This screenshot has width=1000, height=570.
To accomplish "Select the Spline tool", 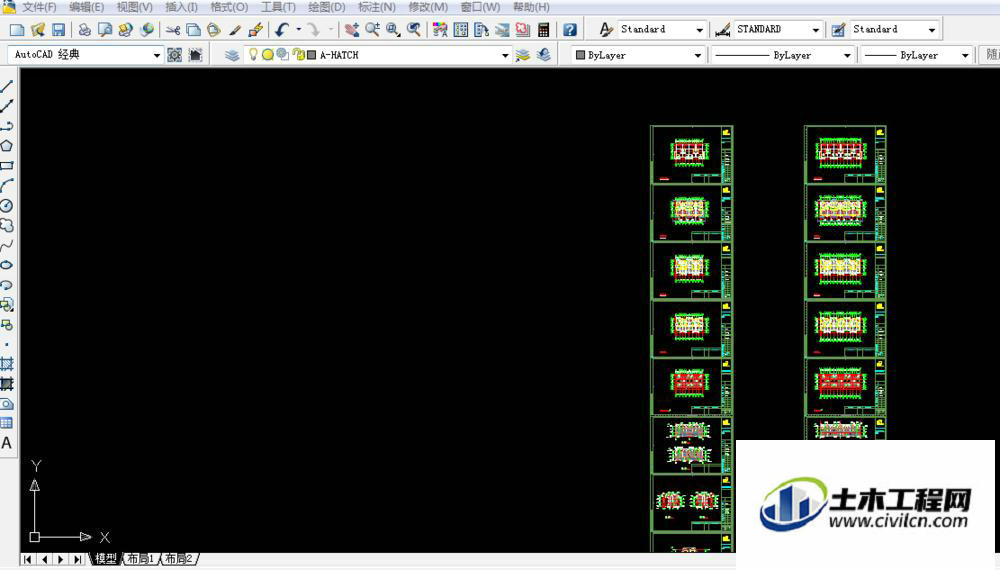I will [x=6, y=245].
